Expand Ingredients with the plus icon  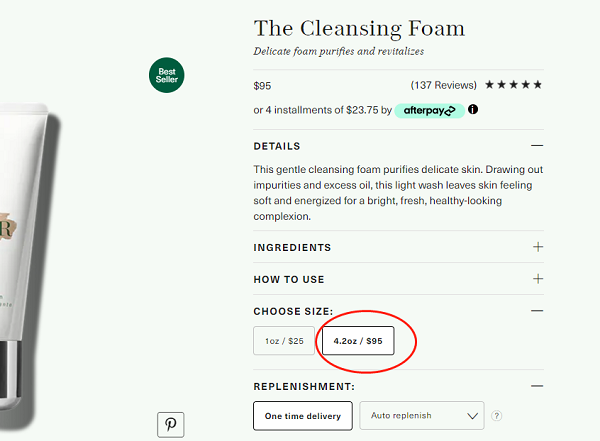[x=538, y=247]
